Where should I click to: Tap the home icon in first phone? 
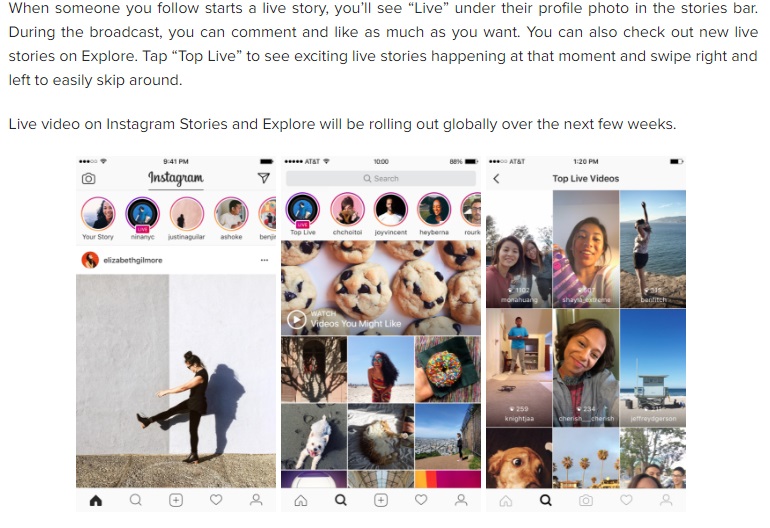(96, 500)
